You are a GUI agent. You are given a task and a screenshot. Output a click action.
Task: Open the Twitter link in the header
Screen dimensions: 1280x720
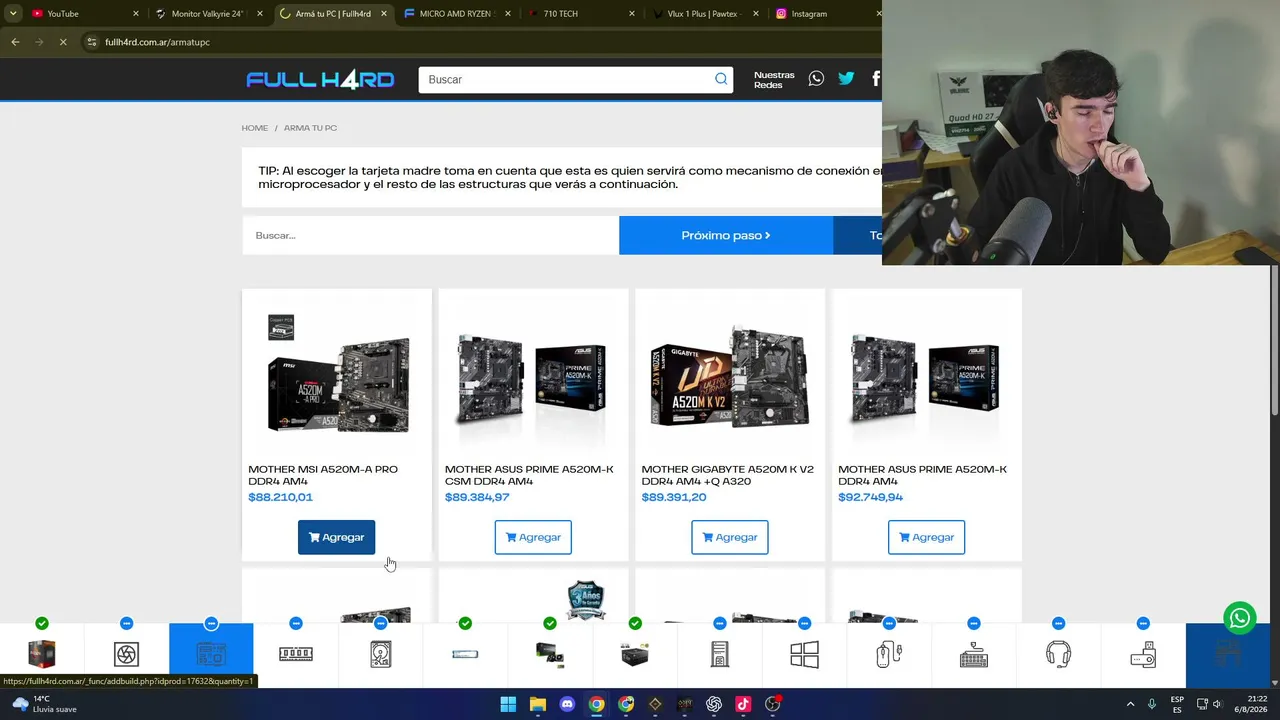(x=846, y=79)
